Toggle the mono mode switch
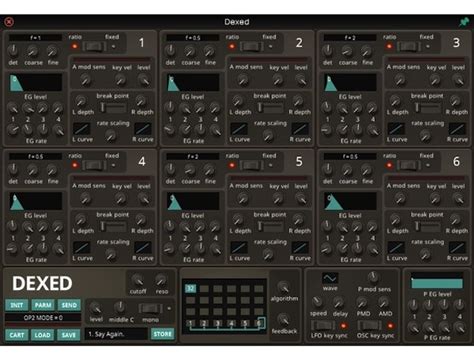 coord(150,308)
